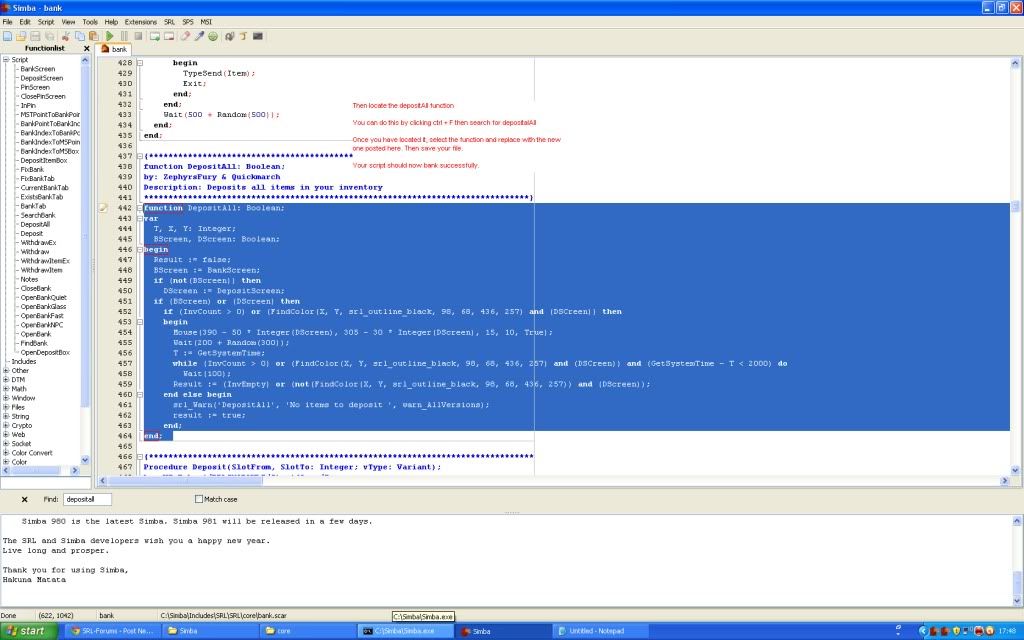Enable the Match case checkbox
Screen dimensions: 1024x640
(x=199, y=499)
